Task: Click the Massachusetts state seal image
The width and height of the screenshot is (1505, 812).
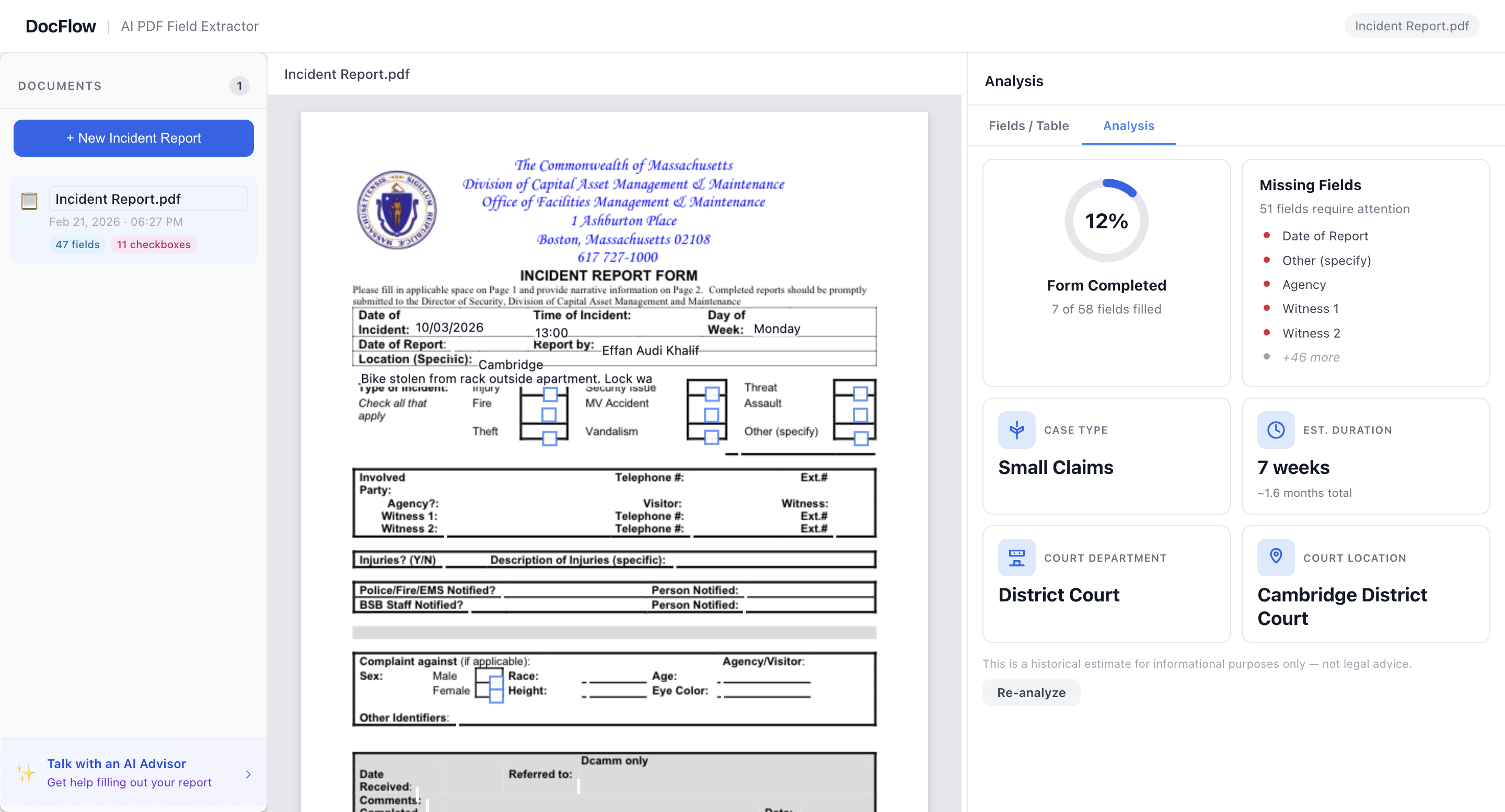Action: coord(397,210)
